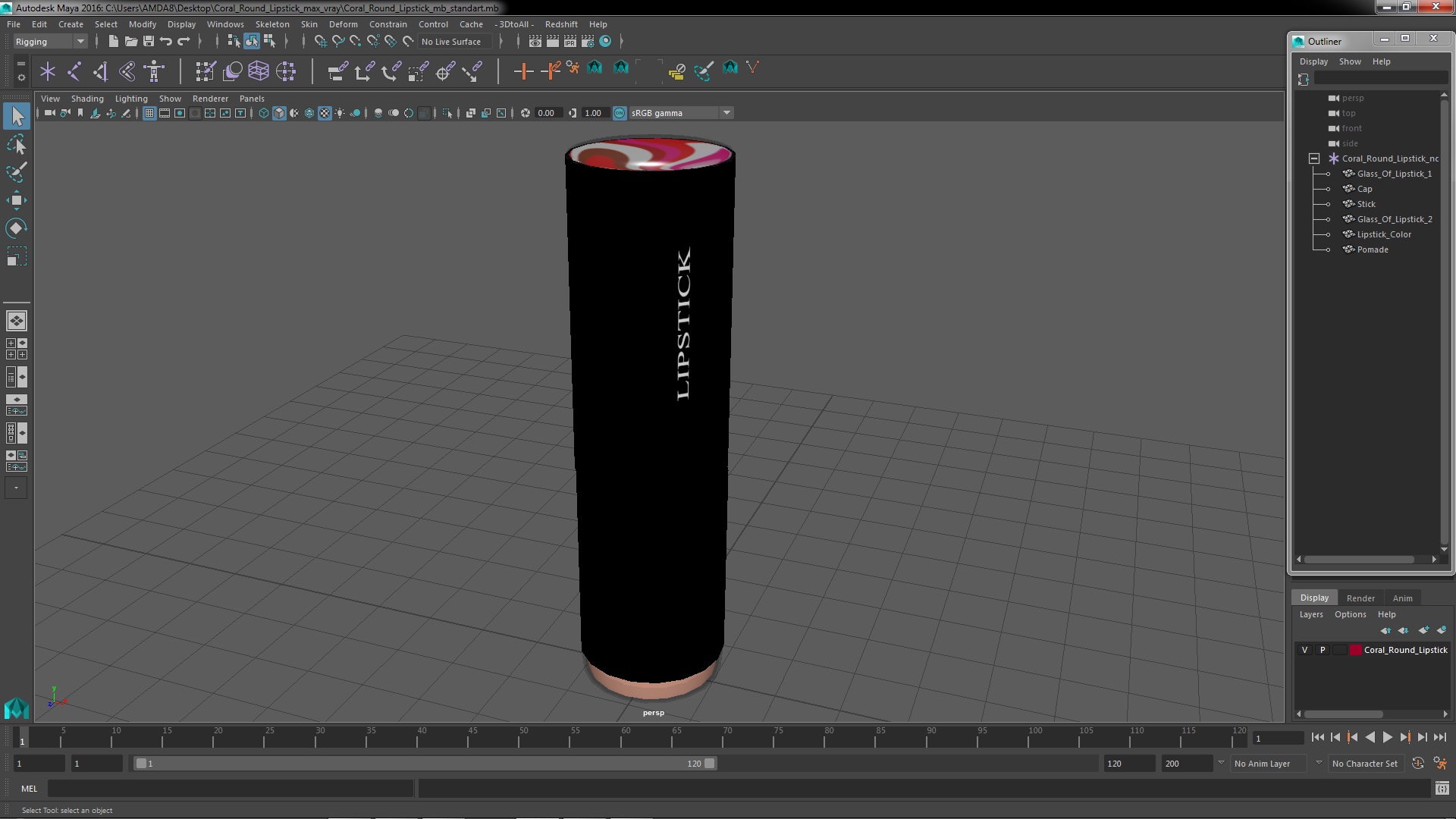Click the Undo arrow icon
The image size is (1456, 819).
pos(166,42)
